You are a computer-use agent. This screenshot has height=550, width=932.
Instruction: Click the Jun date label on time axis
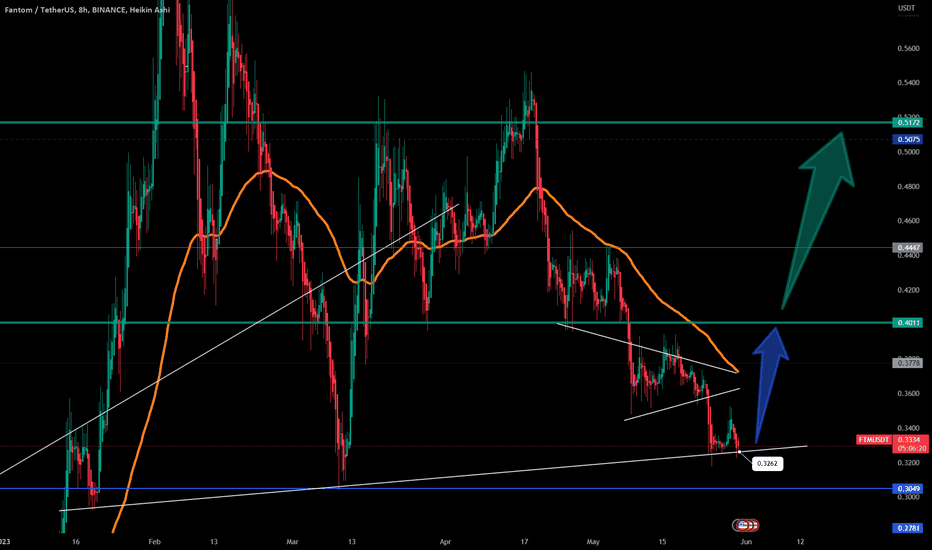click(x=747, y=542)
